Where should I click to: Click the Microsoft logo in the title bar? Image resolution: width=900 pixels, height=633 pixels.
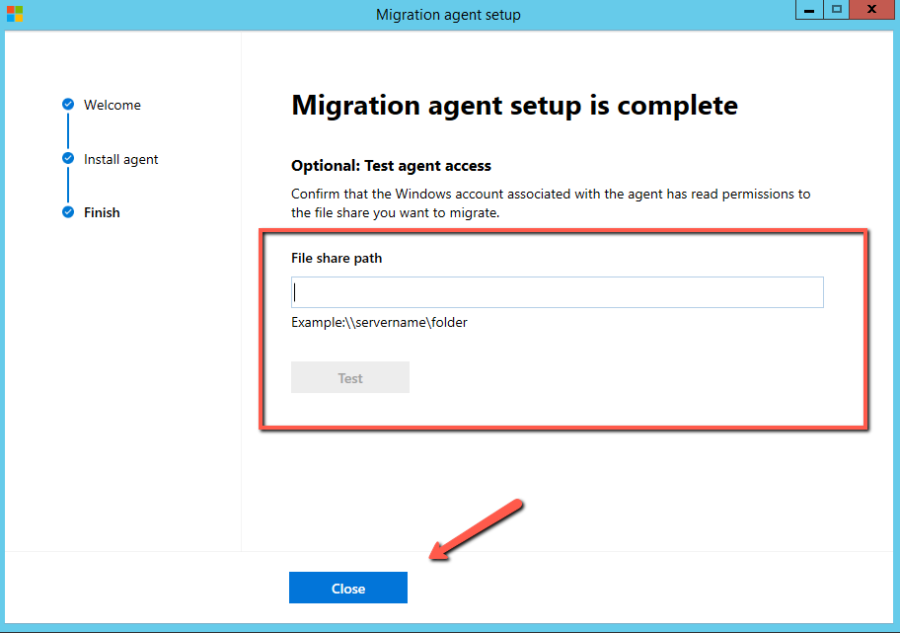click(14, 14)
